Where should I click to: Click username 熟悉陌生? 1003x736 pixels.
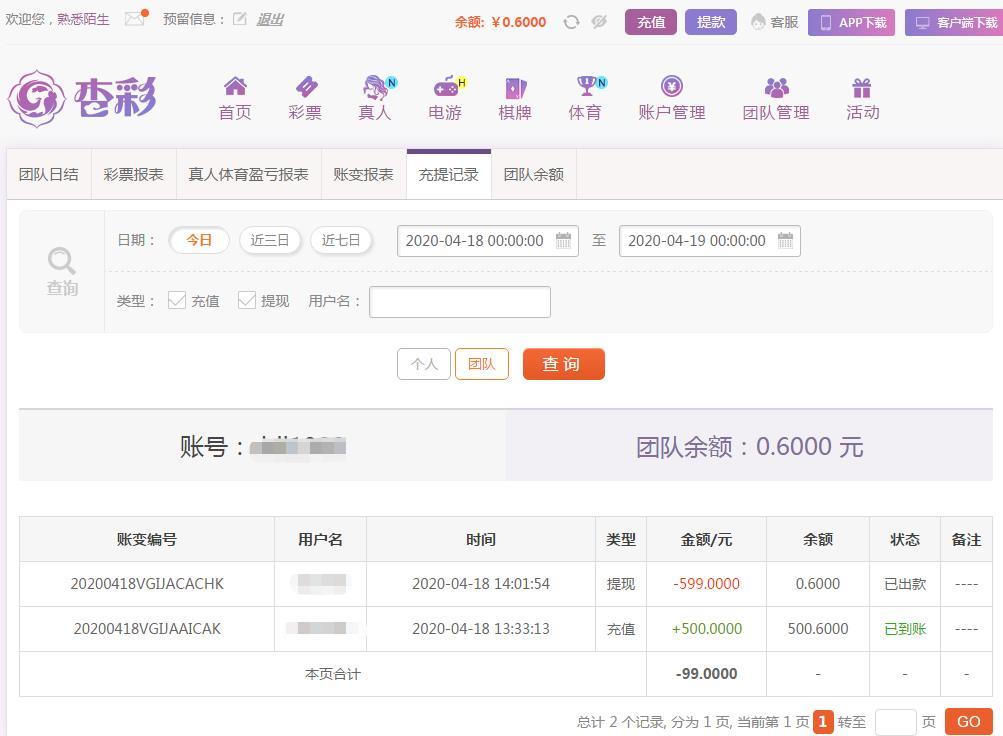click(x=83, y=19)
